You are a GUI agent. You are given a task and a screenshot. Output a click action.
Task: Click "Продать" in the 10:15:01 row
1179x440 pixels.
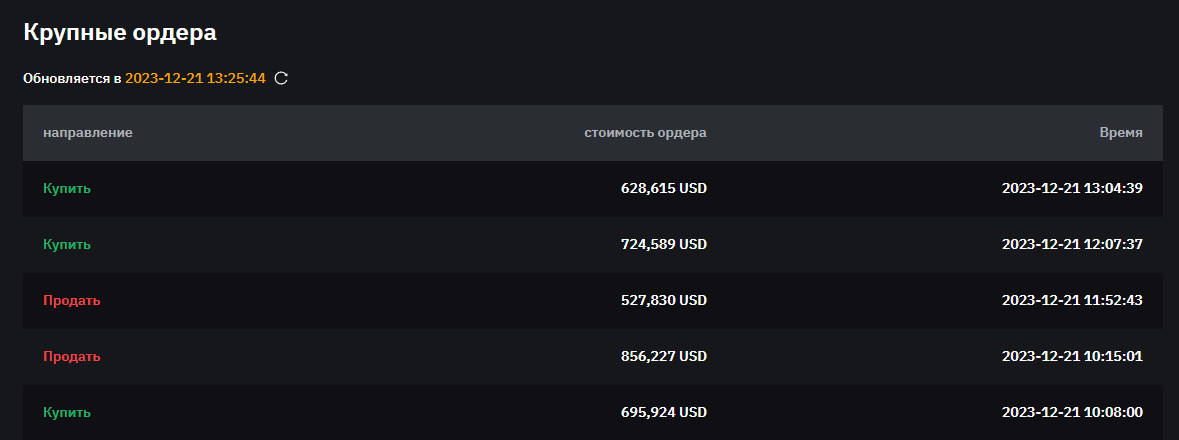click(72, 356)
